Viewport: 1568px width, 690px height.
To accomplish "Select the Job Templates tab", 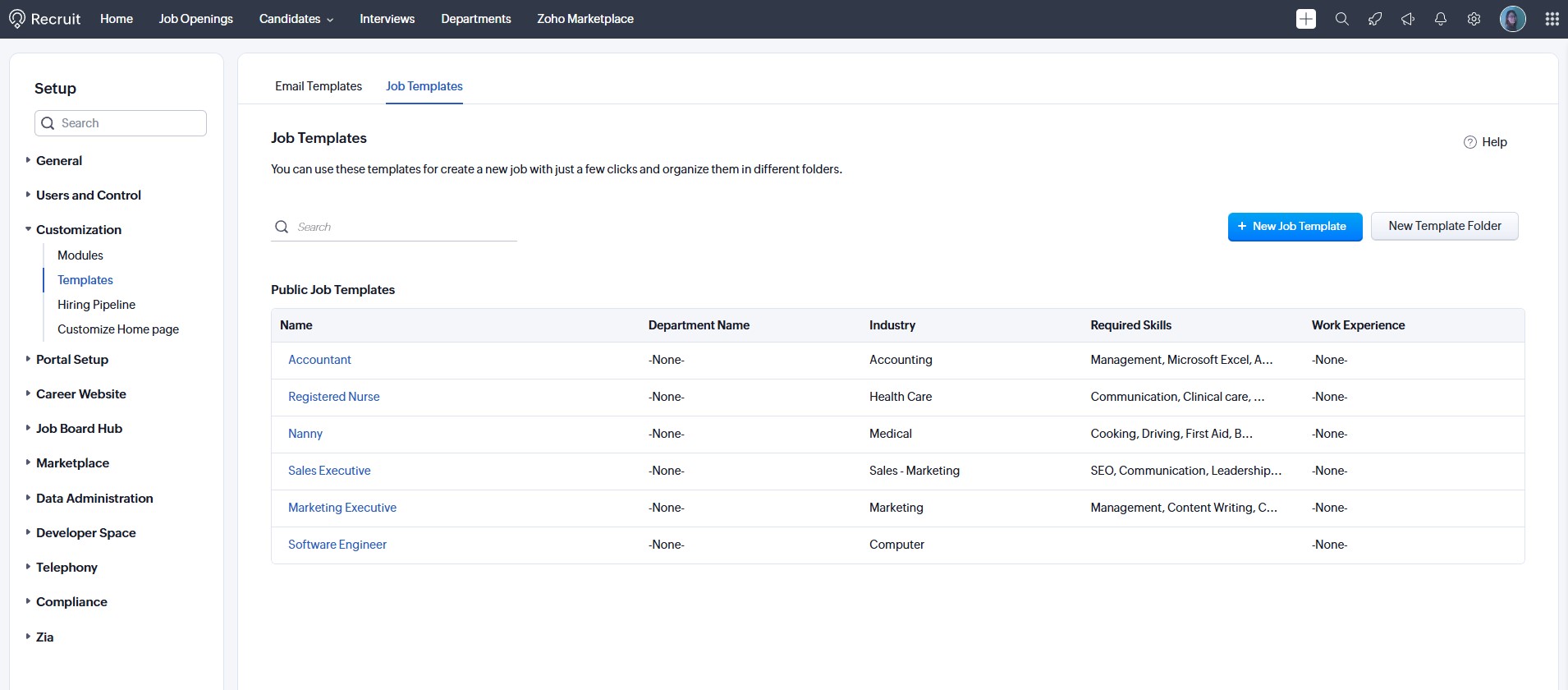I will (424, 86).
